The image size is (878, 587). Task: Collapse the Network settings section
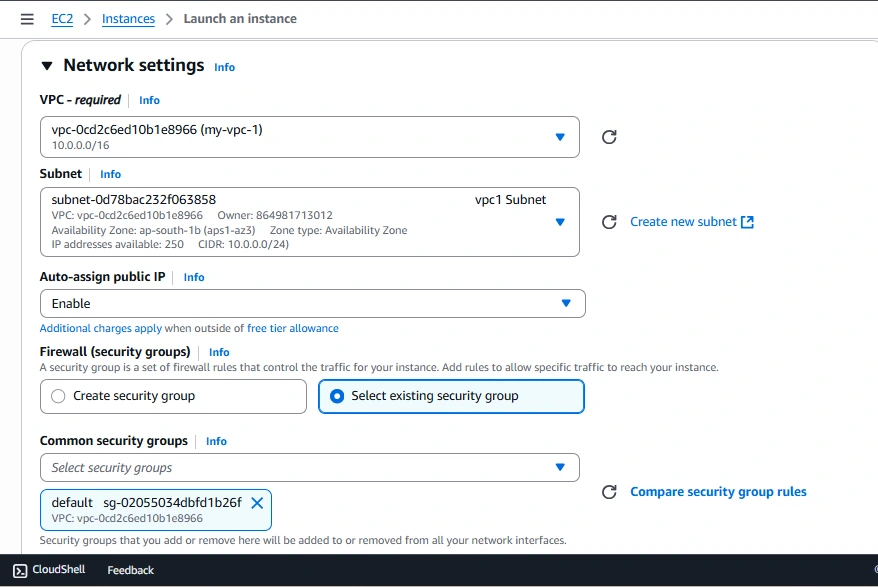point(46,66)
